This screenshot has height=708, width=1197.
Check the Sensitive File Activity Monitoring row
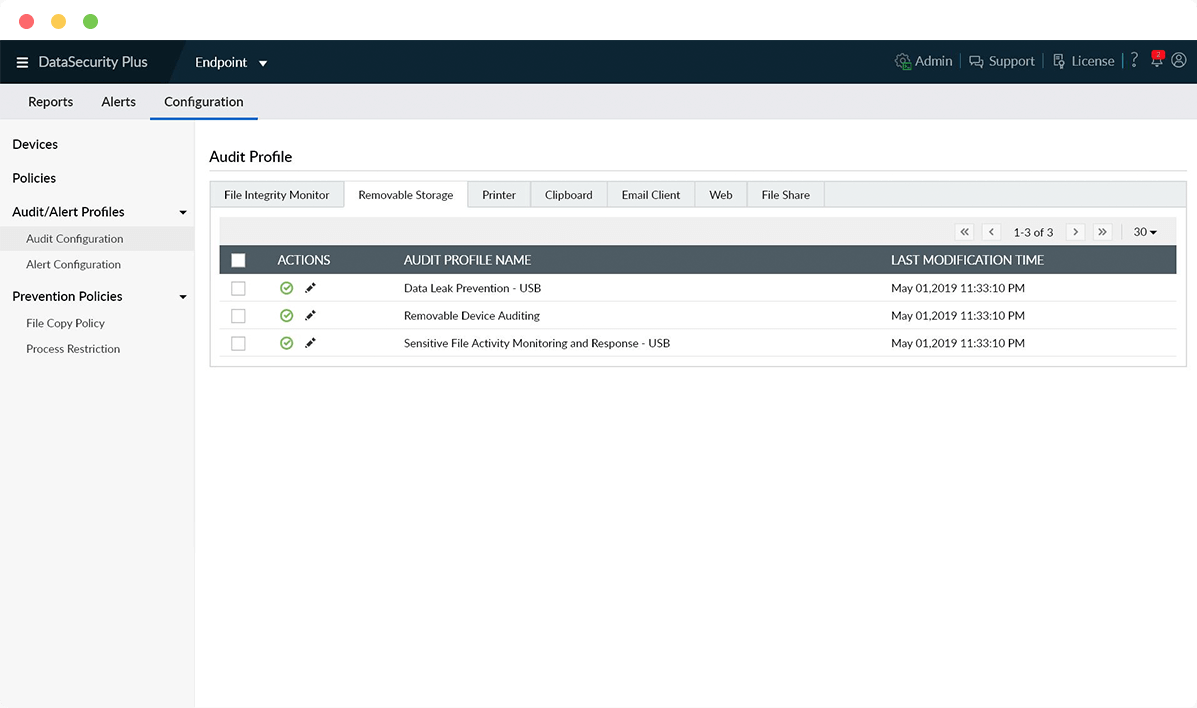pos(238,343)
